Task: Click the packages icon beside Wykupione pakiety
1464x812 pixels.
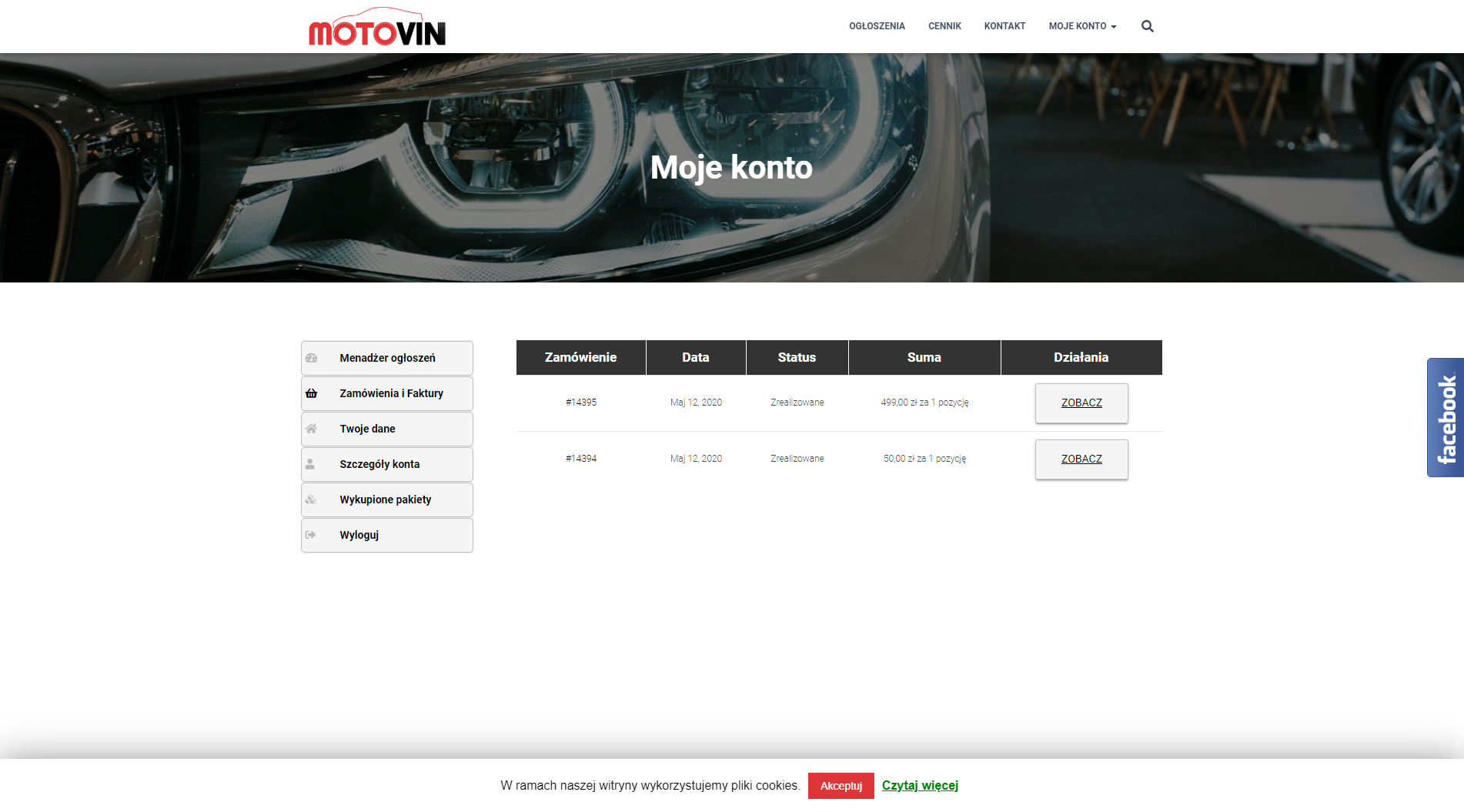Action: click(311, 499)
